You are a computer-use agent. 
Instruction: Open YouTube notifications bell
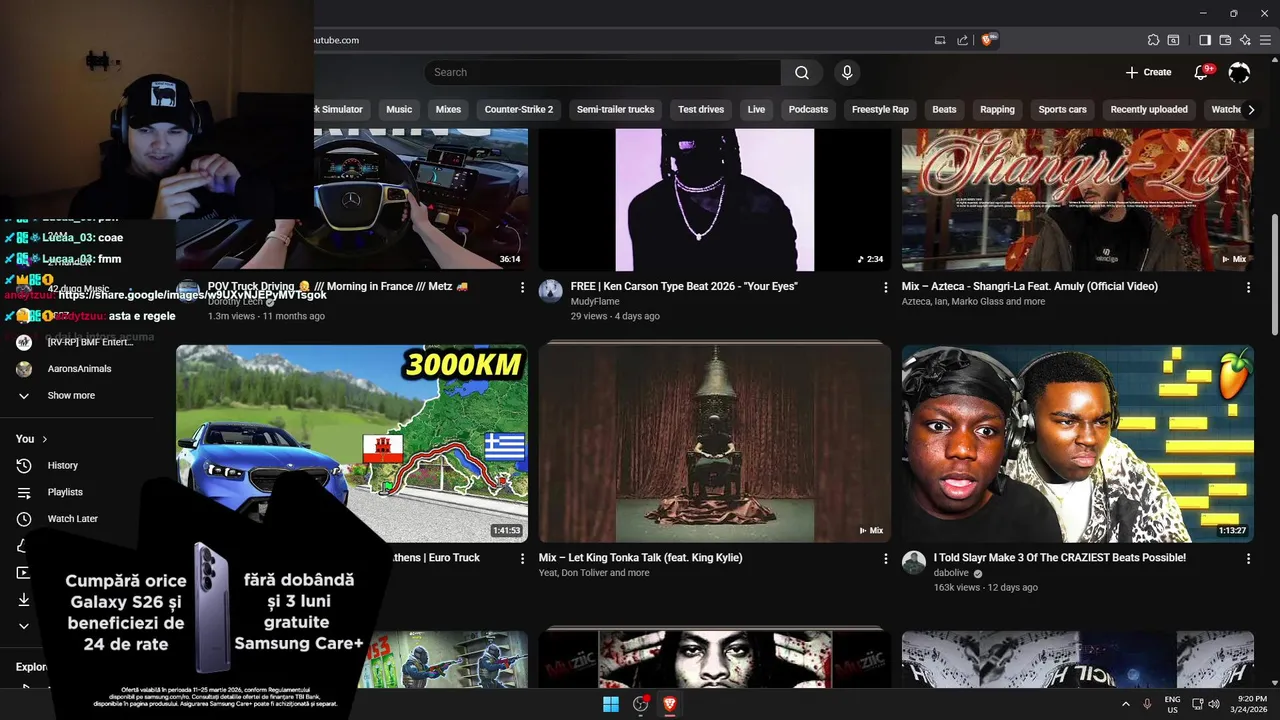coord(1203,72)
